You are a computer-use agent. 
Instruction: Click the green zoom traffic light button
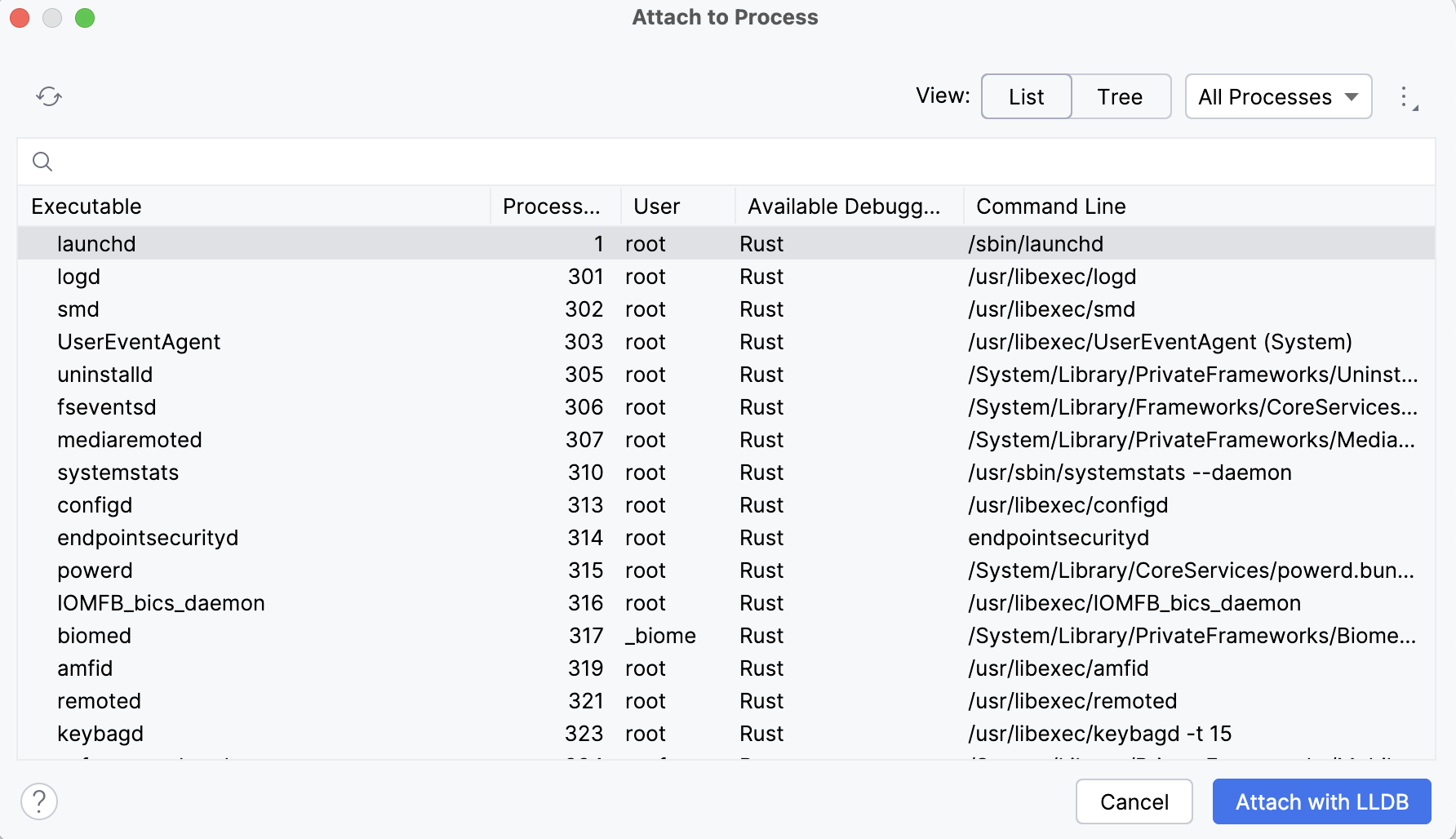(84, 17)
